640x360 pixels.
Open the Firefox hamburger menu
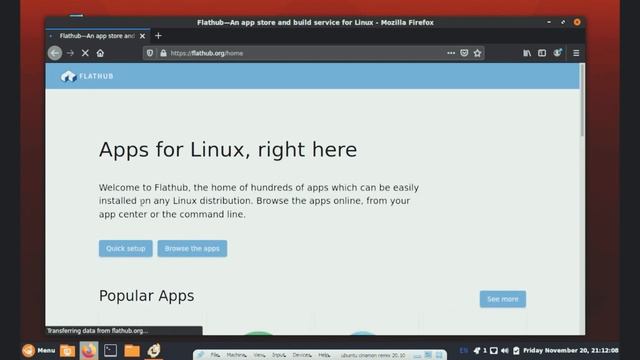[x=576, y=53]
